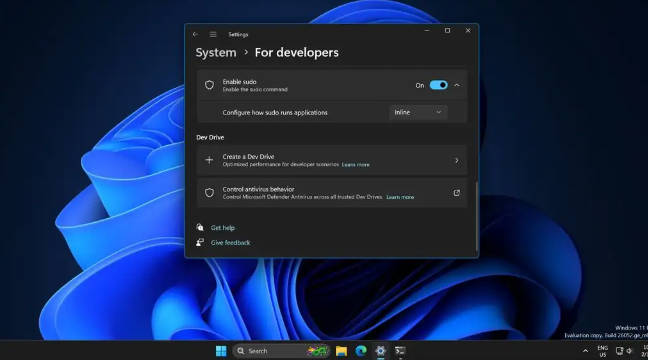The width and height of the screenshot is (648, 360).
Task: Click the Settings gear icon in taskbar
Action: click(x=380, y=351)
